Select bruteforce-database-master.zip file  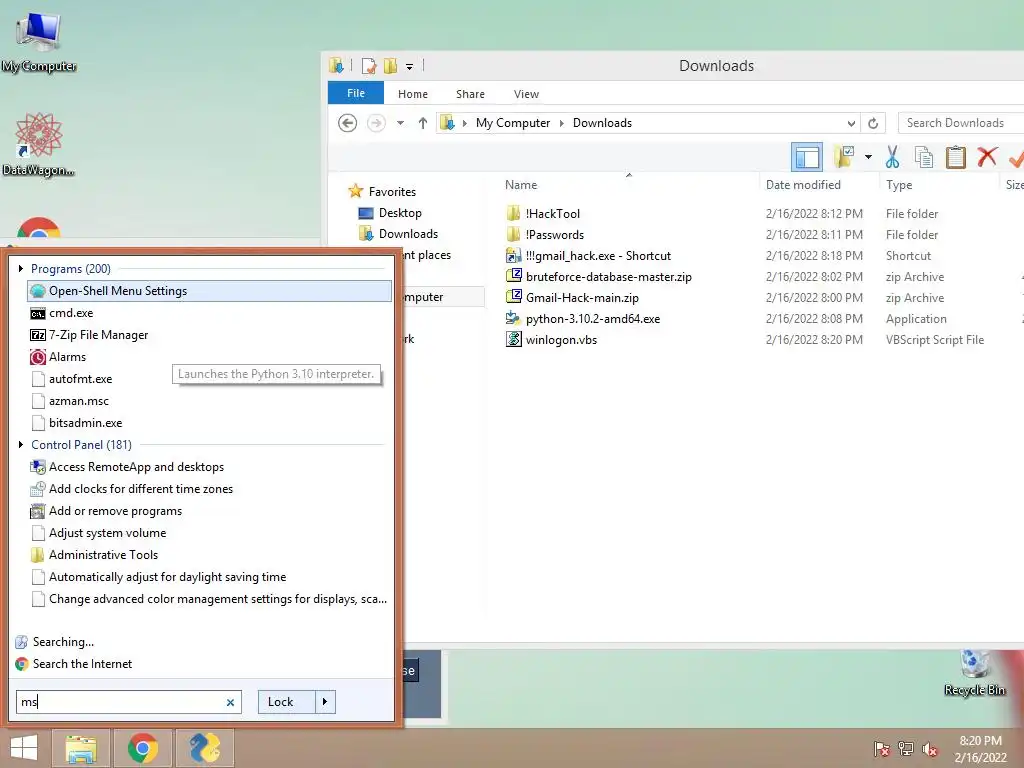point(609,277)
